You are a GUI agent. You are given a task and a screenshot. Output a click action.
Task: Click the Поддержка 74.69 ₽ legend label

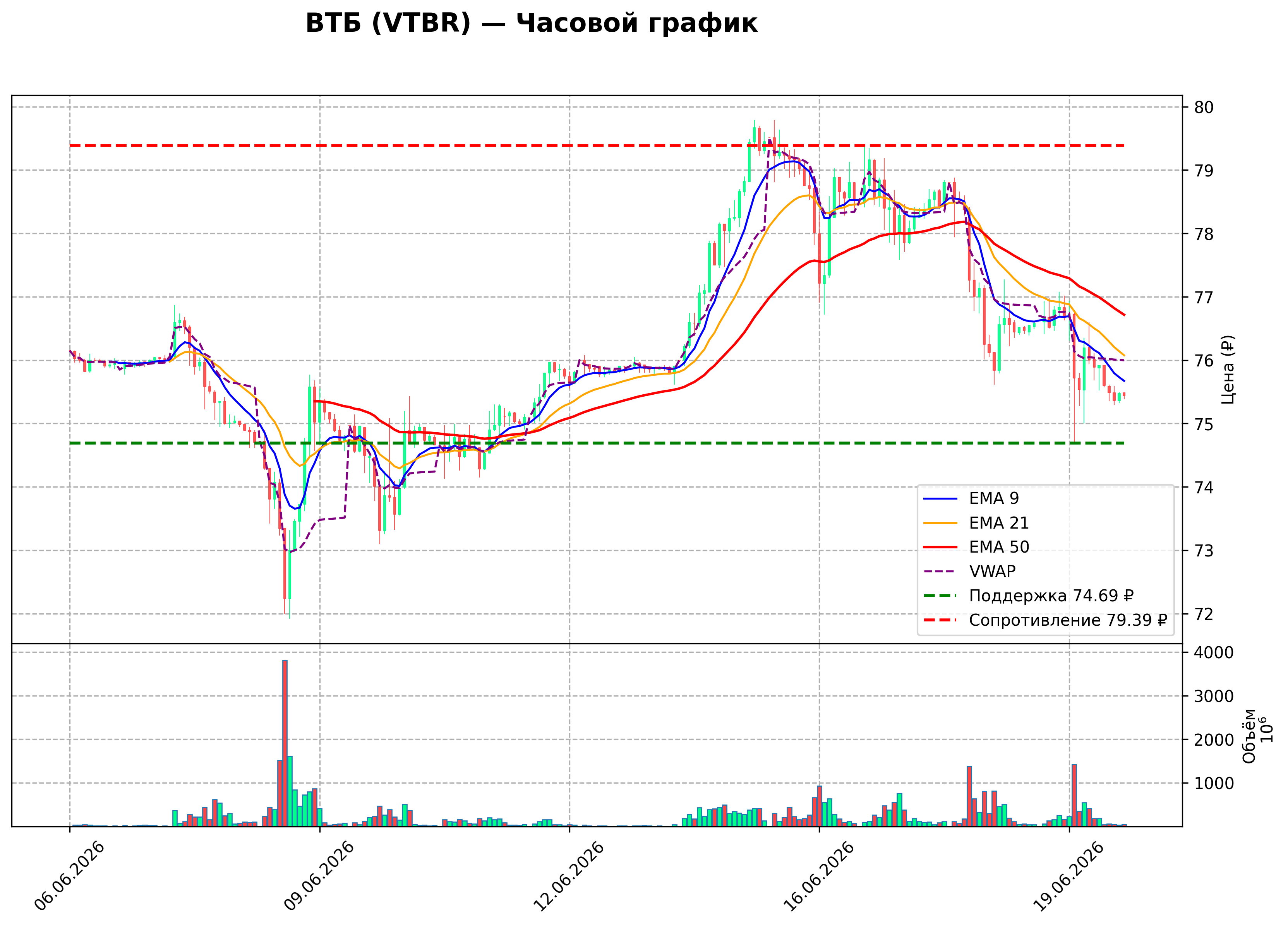click(x=1051, y=596)
